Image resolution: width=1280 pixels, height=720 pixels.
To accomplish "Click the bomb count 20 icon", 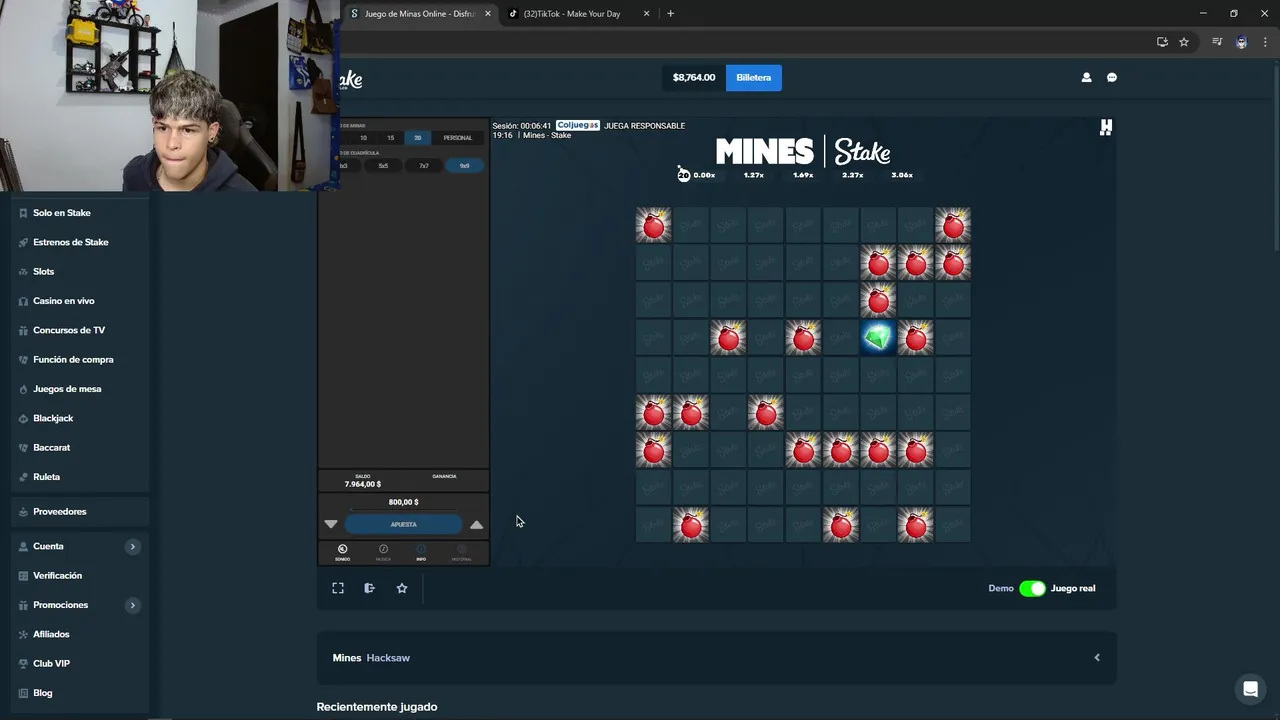I will click(x=684, y=174).
